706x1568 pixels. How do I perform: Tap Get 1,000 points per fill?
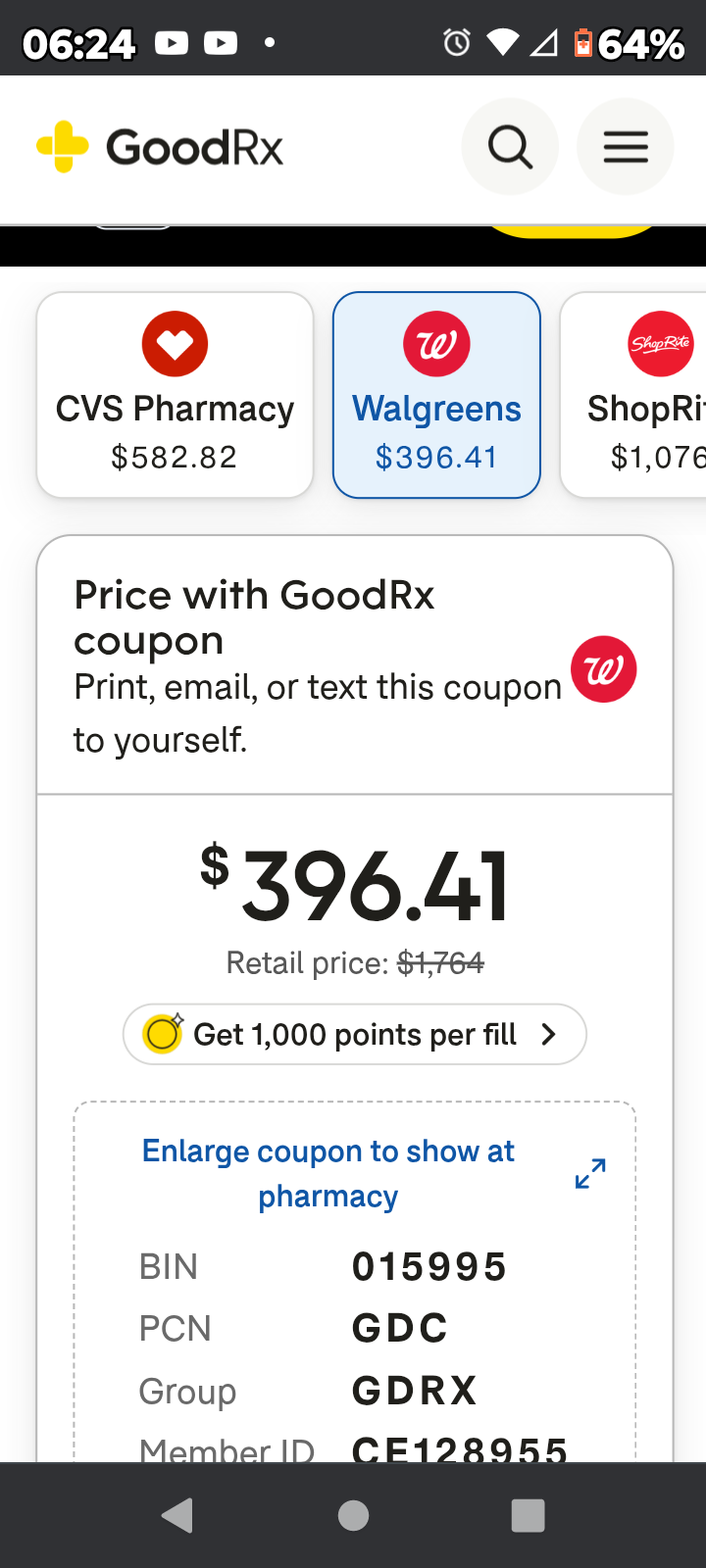[355, 1034]
